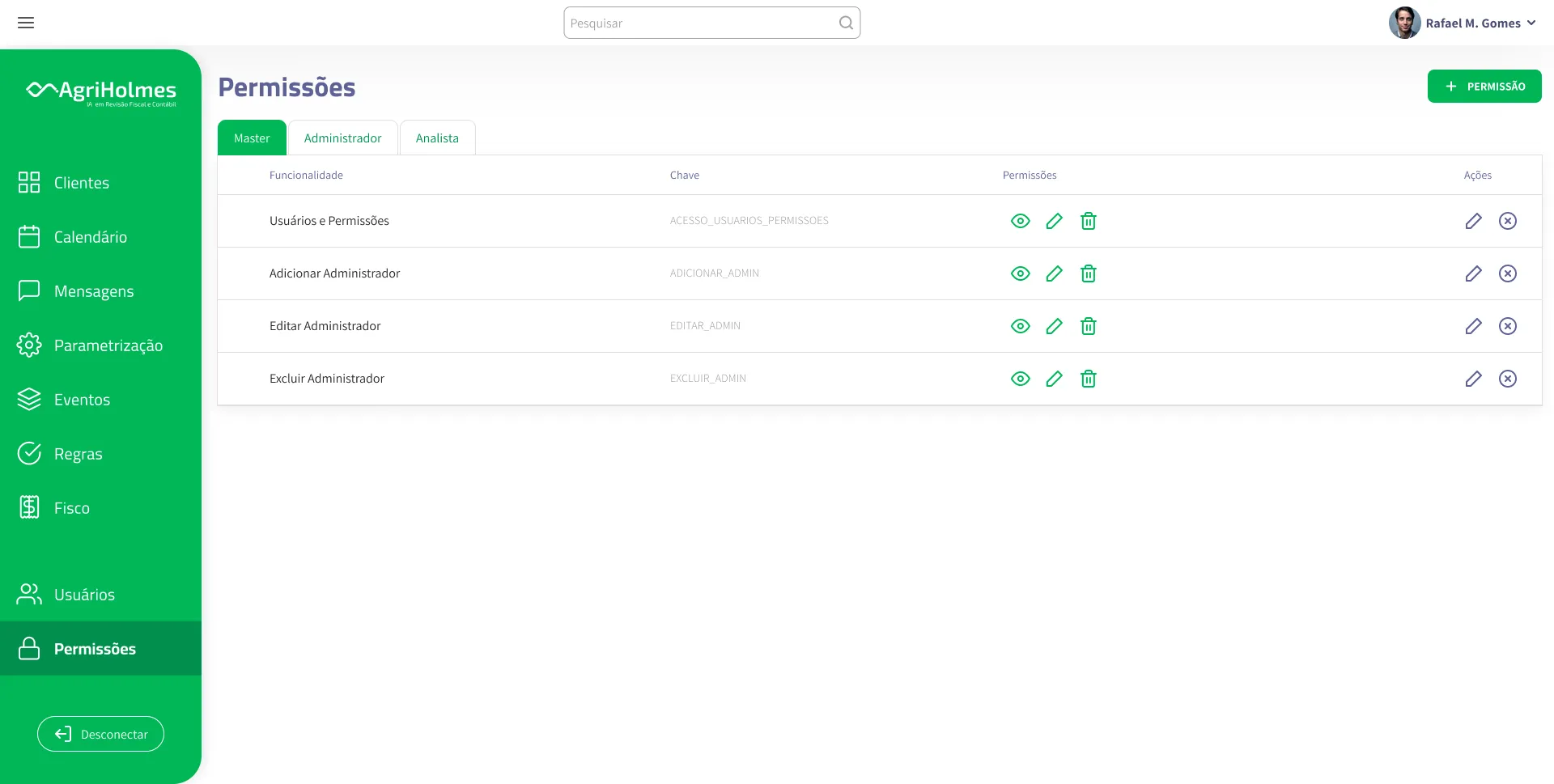The image size is (1554, 784).
Task: Remove the Excluir Administrador row
Action: click(x=1507, y=379)
